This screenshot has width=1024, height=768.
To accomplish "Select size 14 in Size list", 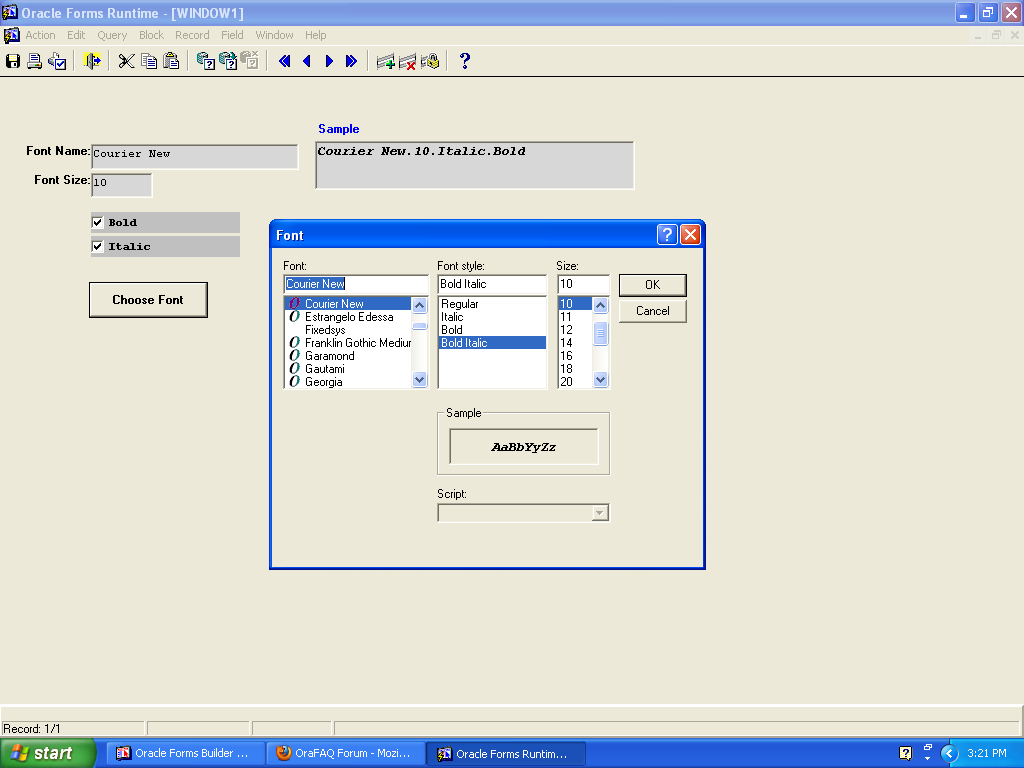I will (x=575, y=343).
